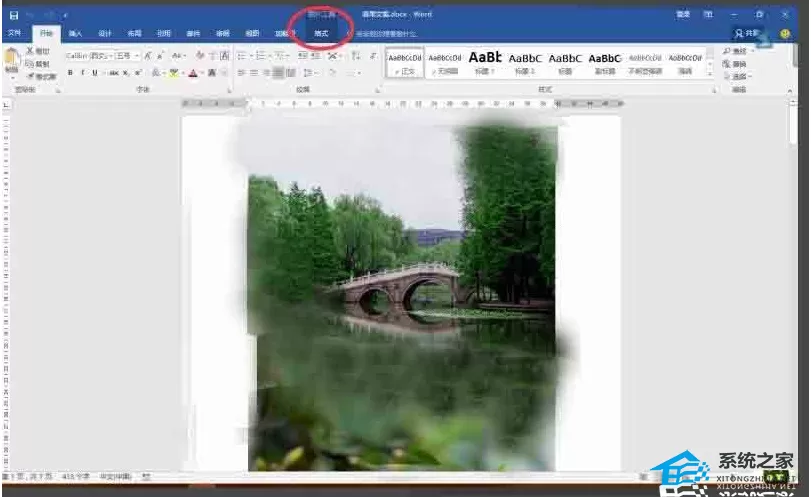Click the feedback smiley face icon
Image resolution: width=811 pixels, height=497 pixels.
pos(785,34)
